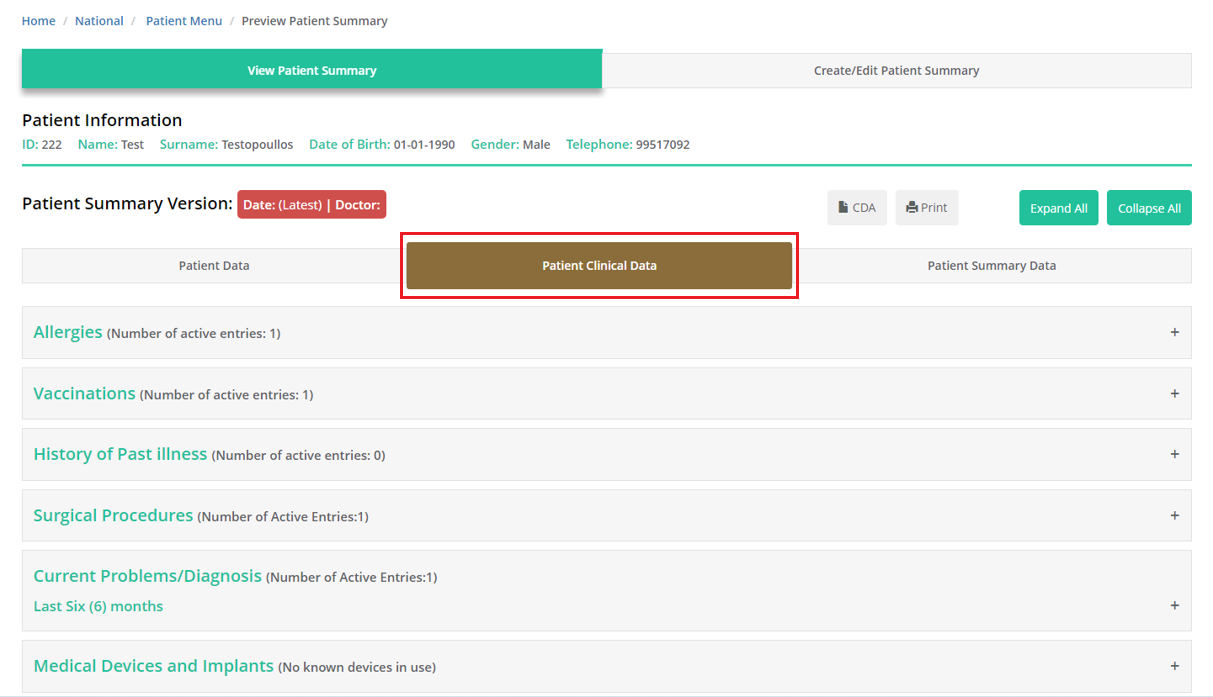Select View Patient Summary tab
1213x697 pixels.
[x=312, y=71]
